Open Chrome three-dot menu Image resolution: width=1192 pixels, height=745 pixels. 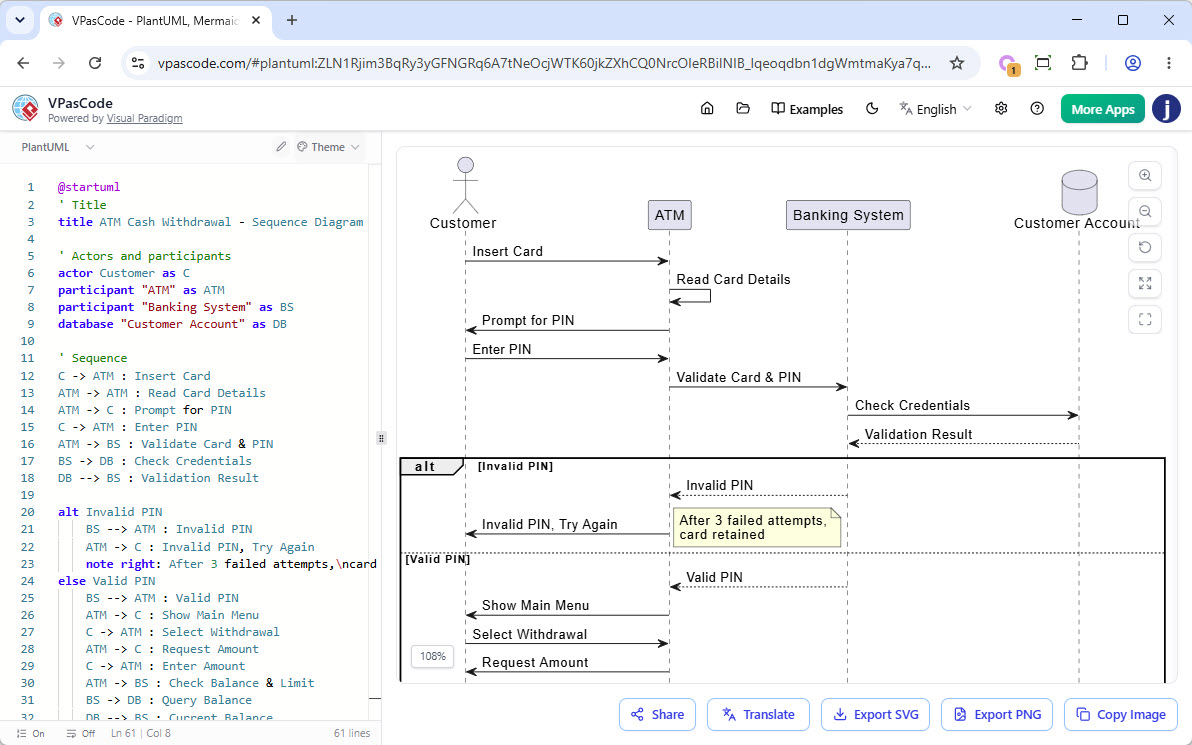(1168, 63)
